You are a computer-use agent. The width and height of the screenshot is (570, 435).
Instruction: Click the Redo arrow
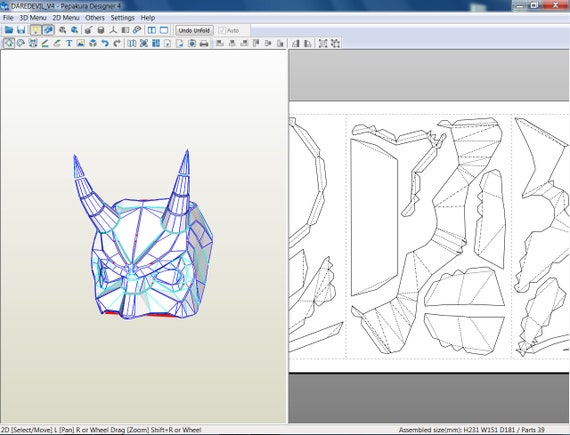tap(117, 43)
